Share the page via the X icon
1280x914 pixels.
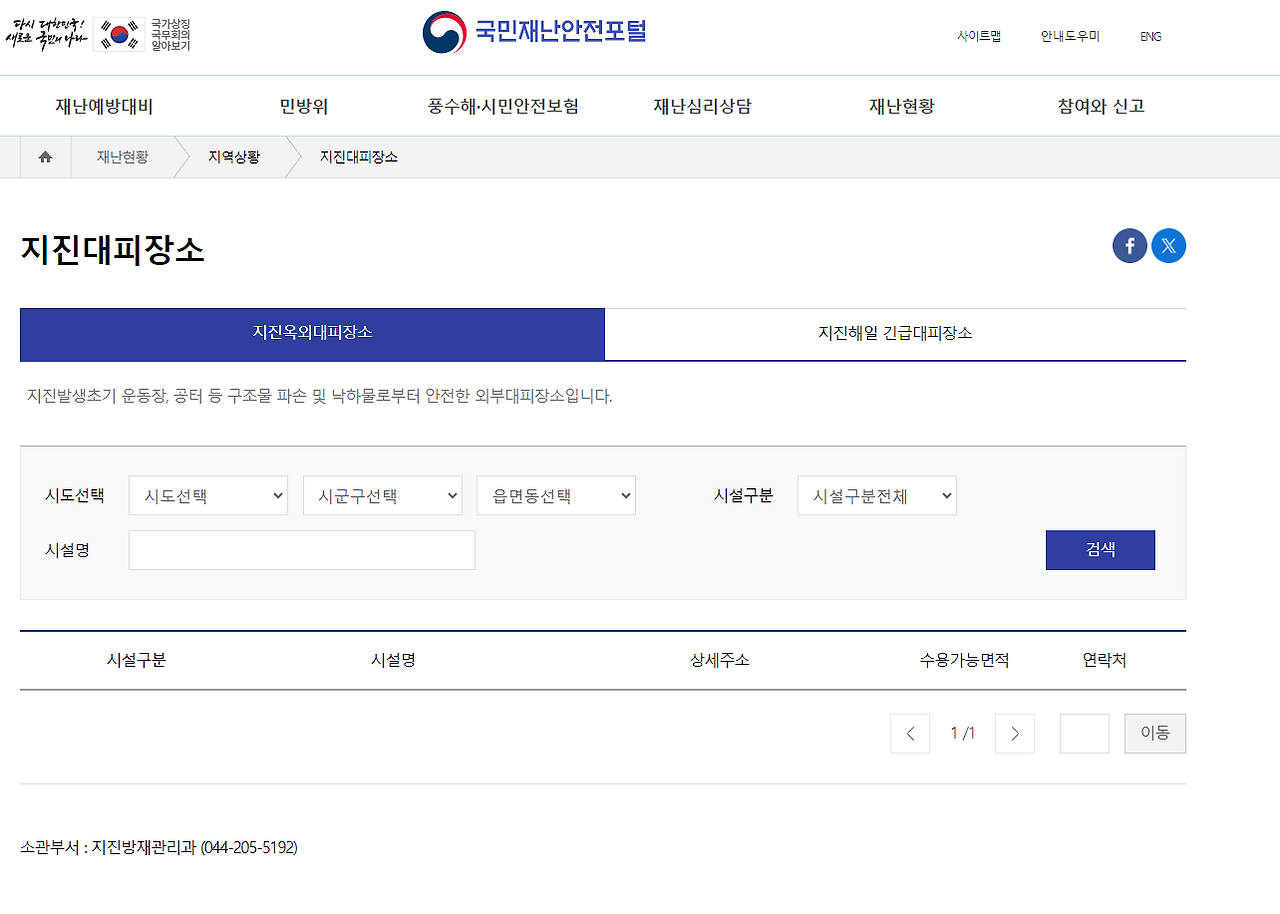1168,245
